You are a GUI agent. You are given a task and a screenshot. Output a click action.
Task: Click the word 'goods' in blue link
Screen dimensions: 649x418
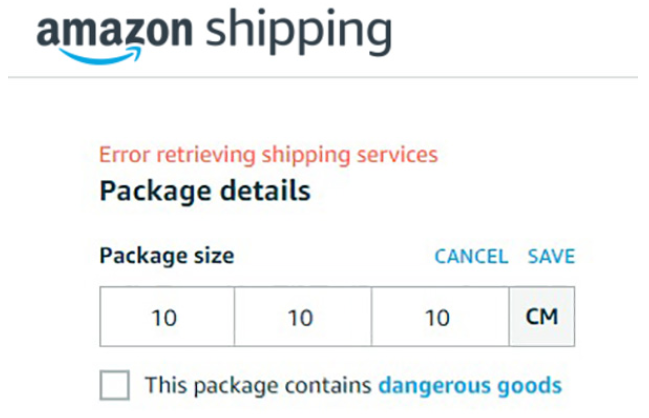[529, 386]
